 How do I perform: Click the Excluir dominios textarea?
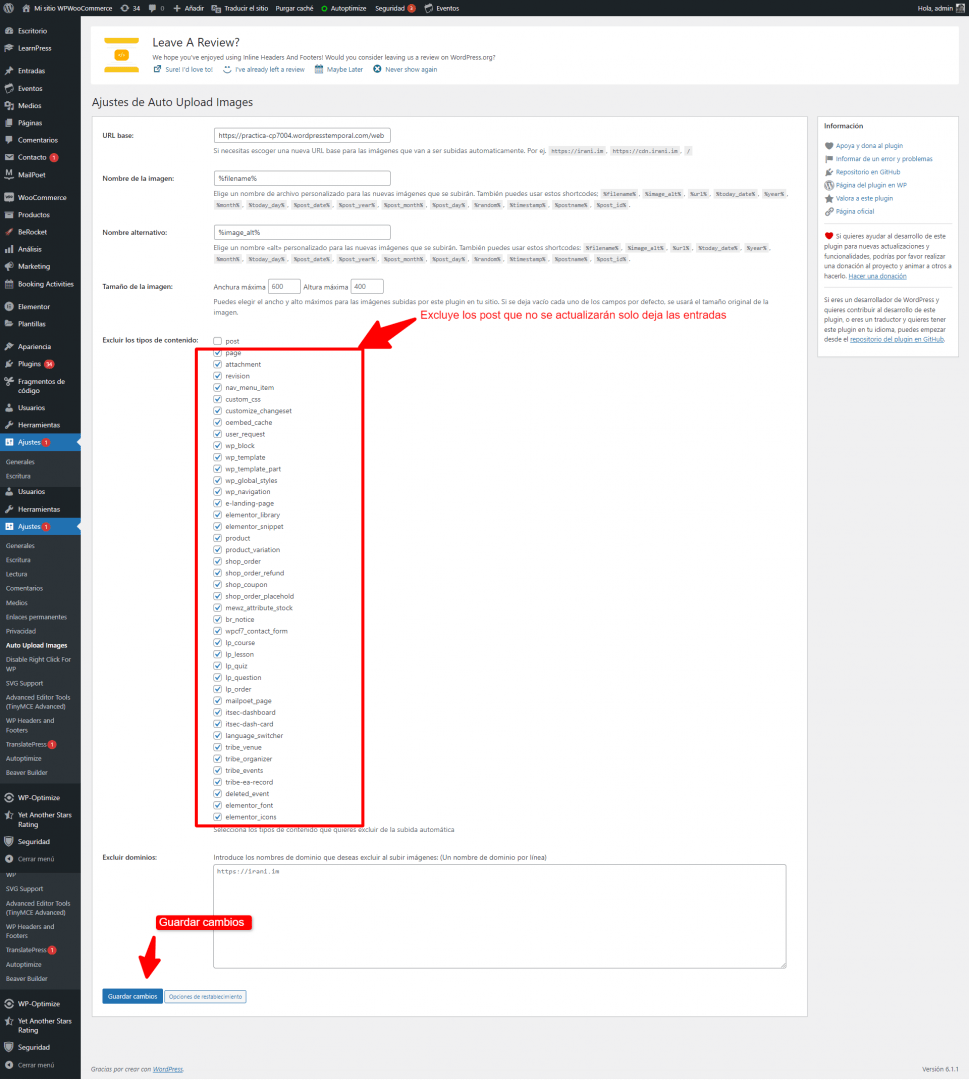click(499, 917)
